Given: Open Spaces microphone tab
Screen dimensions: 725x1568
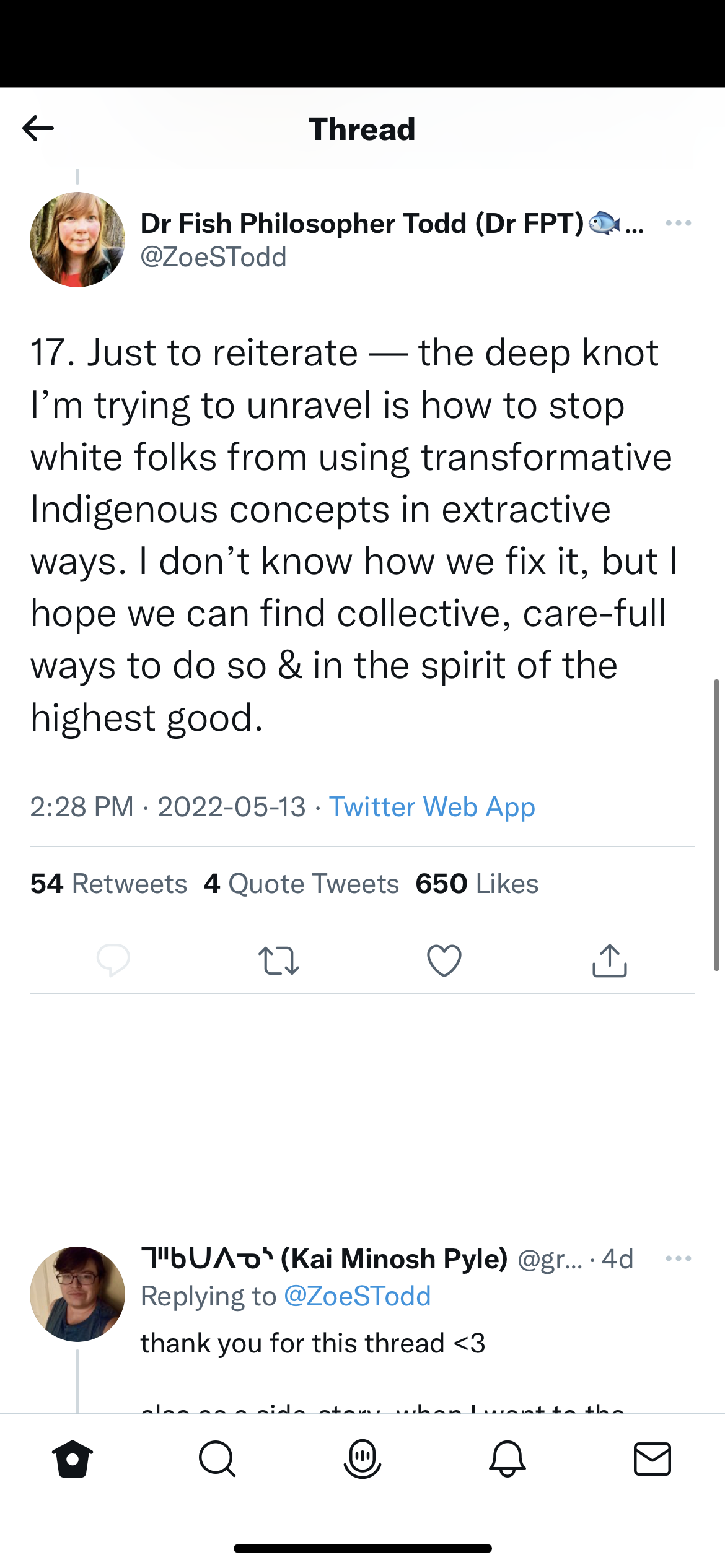Looking at the screenshot, I should click(x=362, y=1459).
